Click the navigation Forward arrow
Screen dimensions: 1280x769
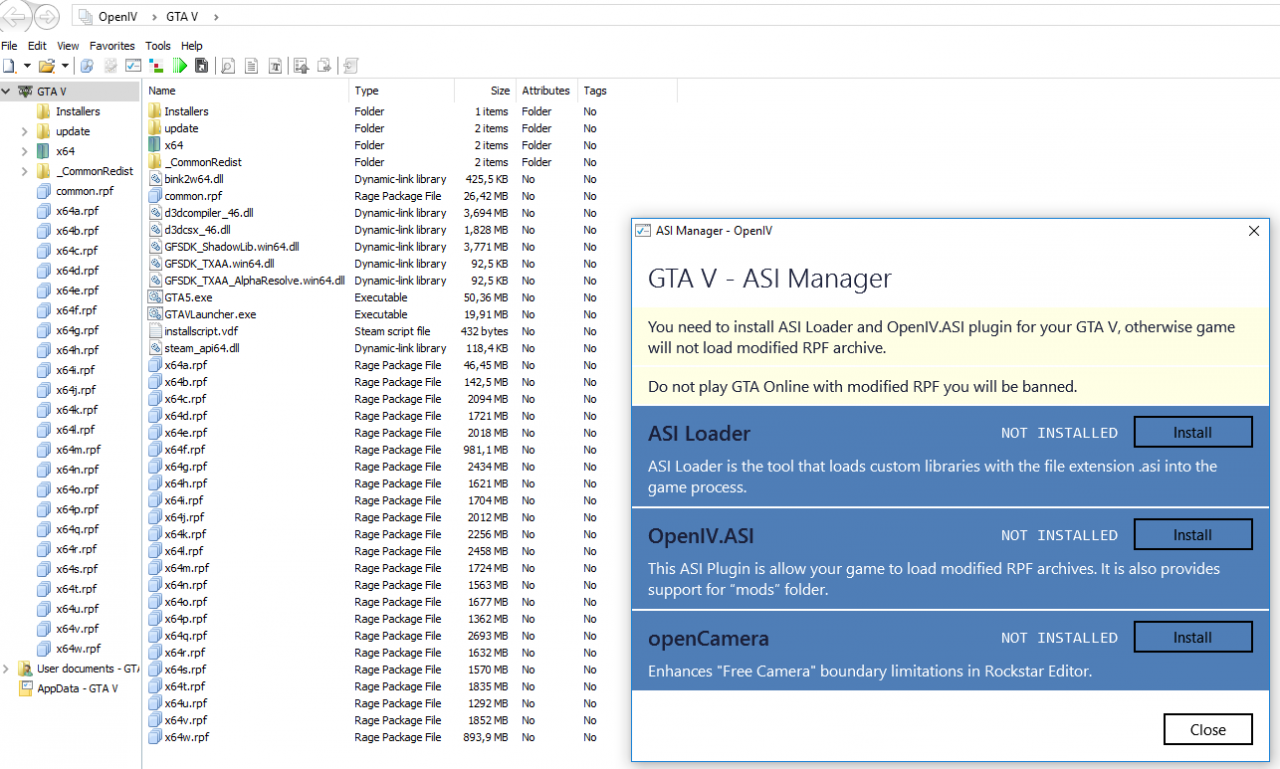pyautogui.click(x=46, y=17)
